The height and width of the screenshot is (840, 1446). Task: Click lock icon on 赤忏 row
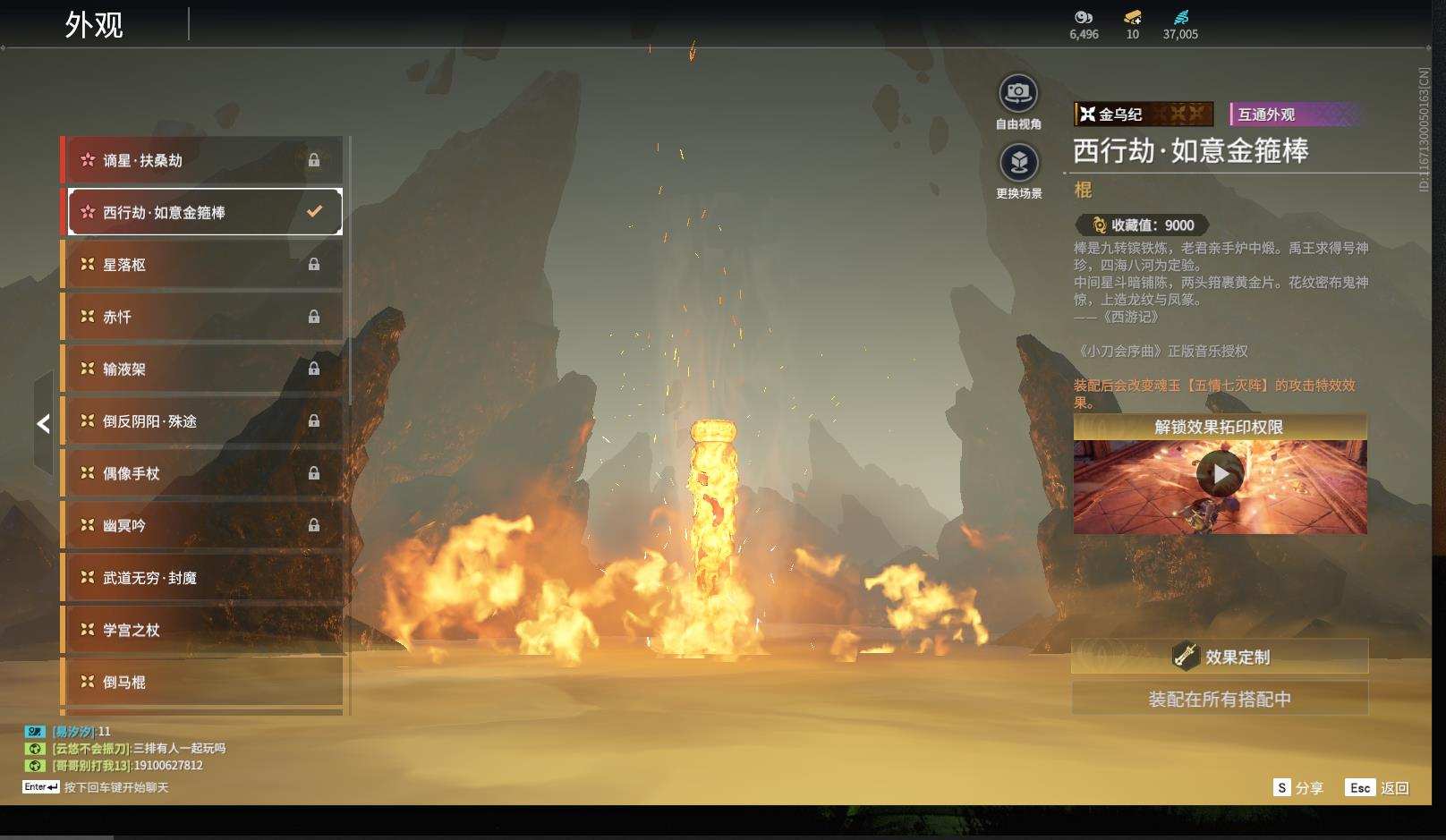click(314, 317)
